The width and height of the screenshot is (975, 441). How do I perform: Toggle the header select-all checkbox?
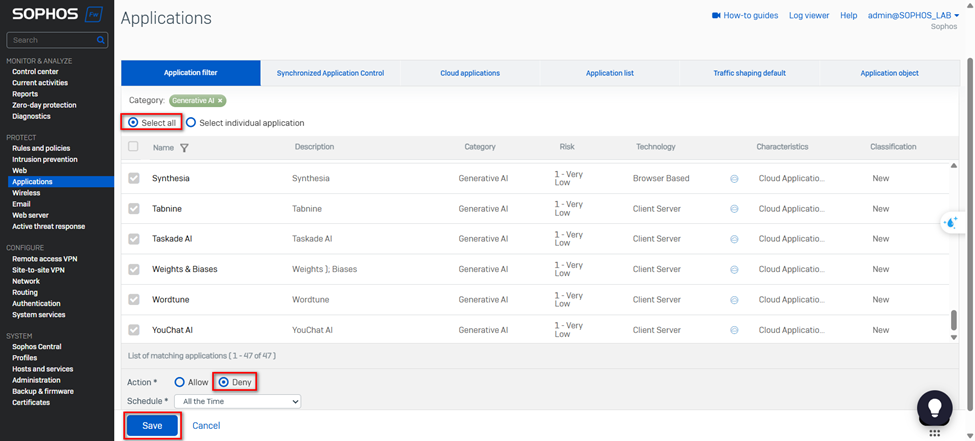(x=134, y=147)
